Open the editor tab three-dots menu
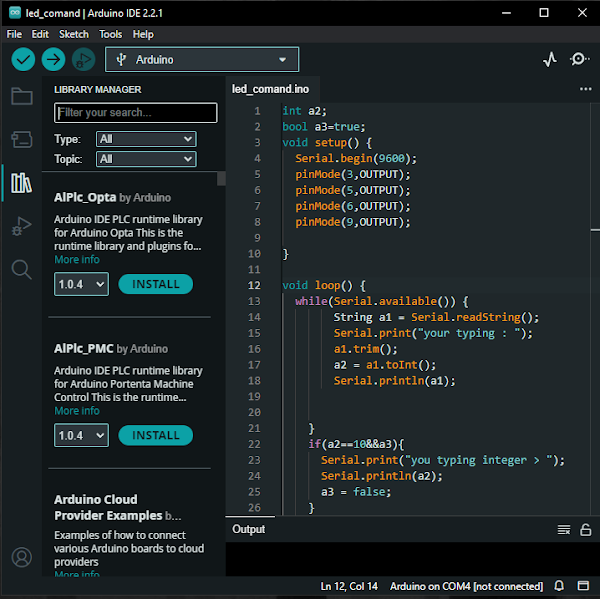The image size is (600, 599). pos(585,89)
